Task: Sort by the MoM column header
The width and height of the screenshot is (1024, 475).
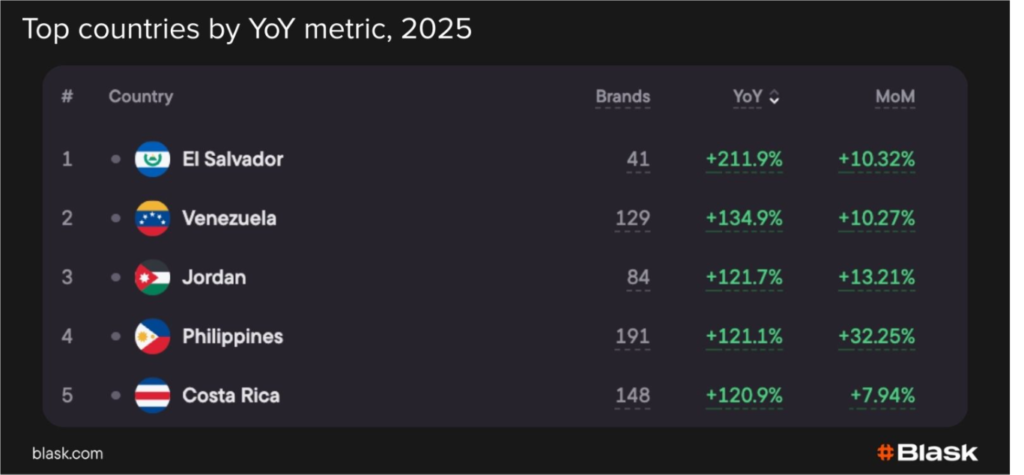Action: [x=895, y=97]
